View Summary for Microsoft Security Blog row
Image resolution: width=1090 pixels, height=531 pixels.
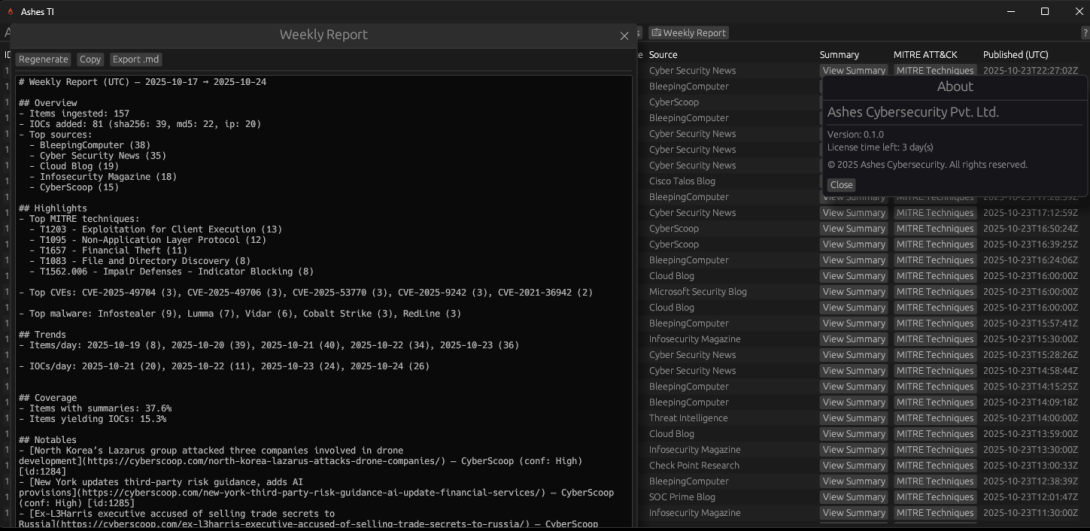tap(853, 292)
